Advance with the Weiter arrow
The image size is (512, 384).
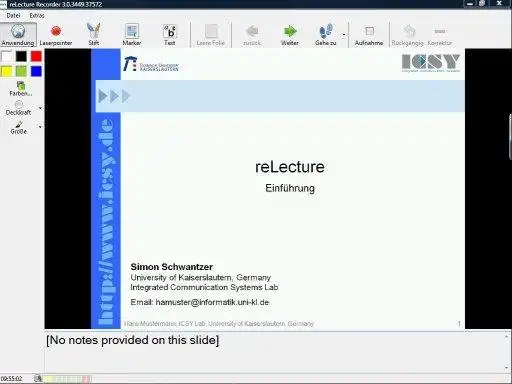click(x=290, y=34)
